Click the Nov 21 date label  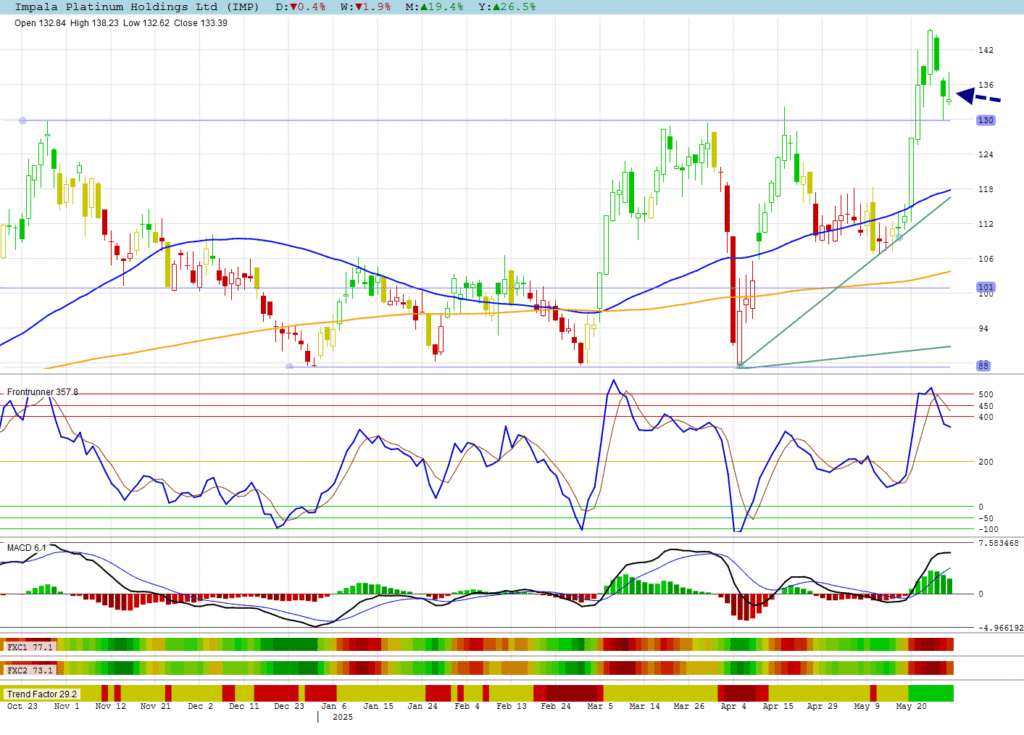(155, 706)
